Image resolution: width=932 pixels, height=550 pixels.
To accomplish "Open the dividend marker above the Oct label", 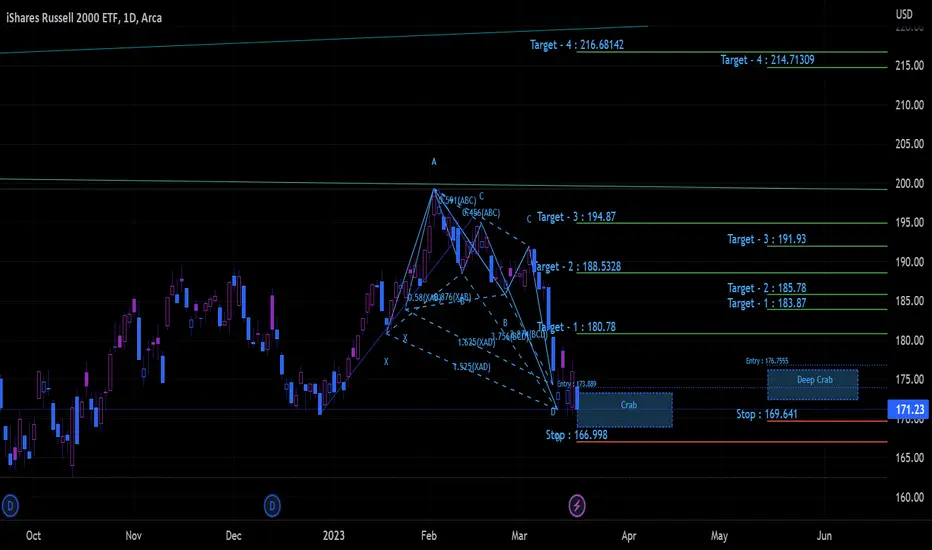I will (x=10, y=506).
